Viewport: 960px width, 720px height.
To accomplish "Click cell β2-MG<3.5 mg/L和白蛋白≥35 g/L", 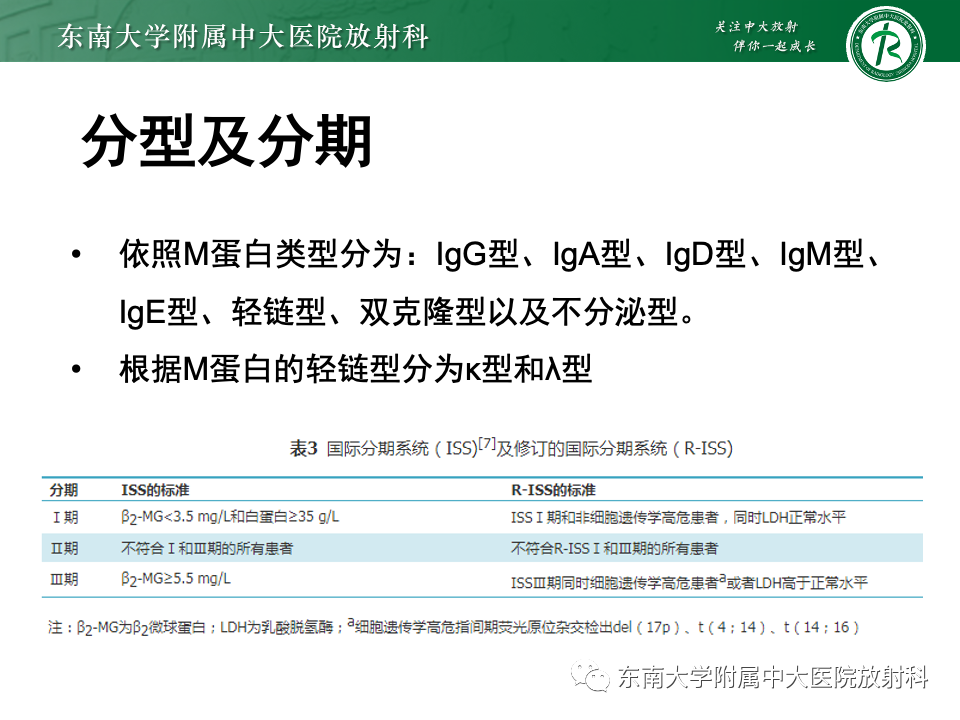I will (230, 517).
